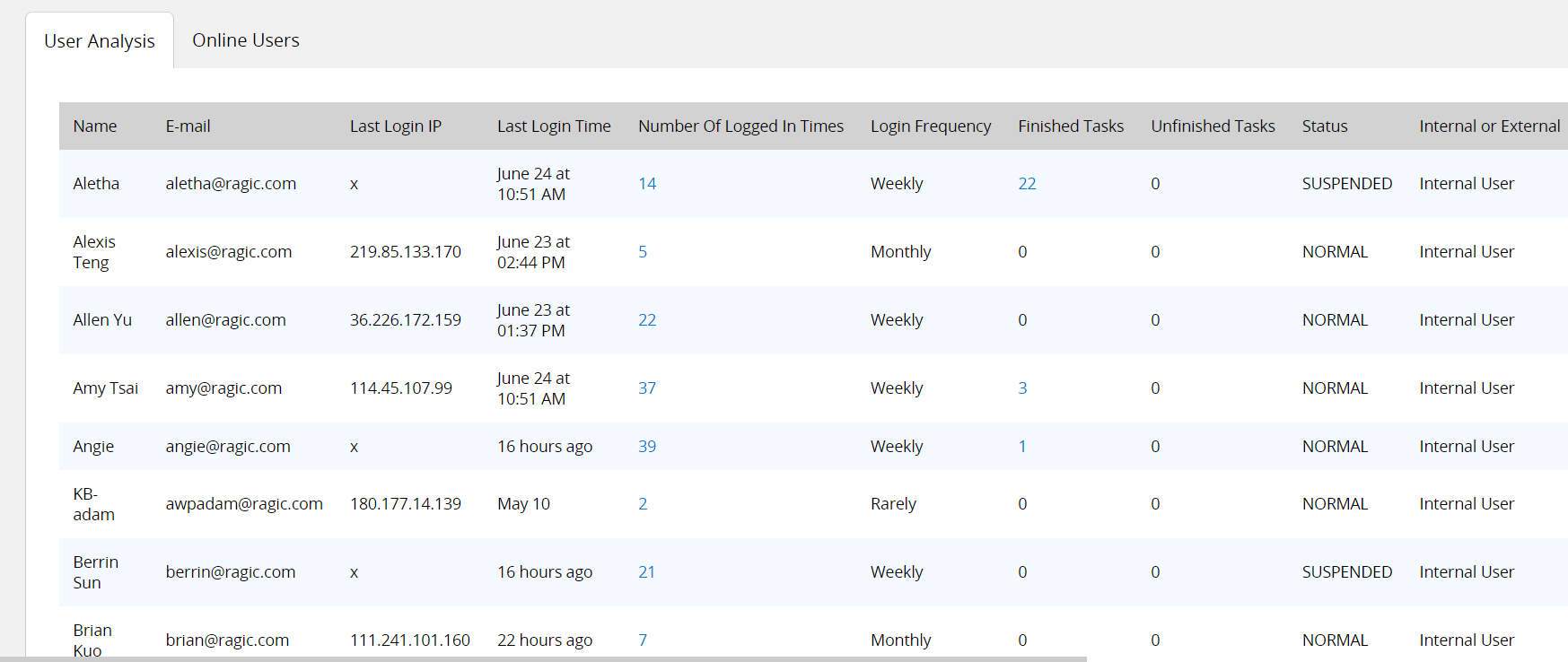The width and height of the screenshot is (1568, 662).
Task: Open Angie's finished tasks link 1
Action: click(x=1022, y=447)
